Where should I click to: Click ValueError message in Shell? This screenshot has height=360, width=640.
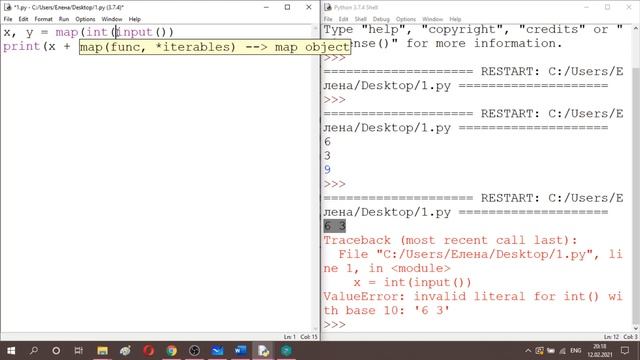(473, 303)
